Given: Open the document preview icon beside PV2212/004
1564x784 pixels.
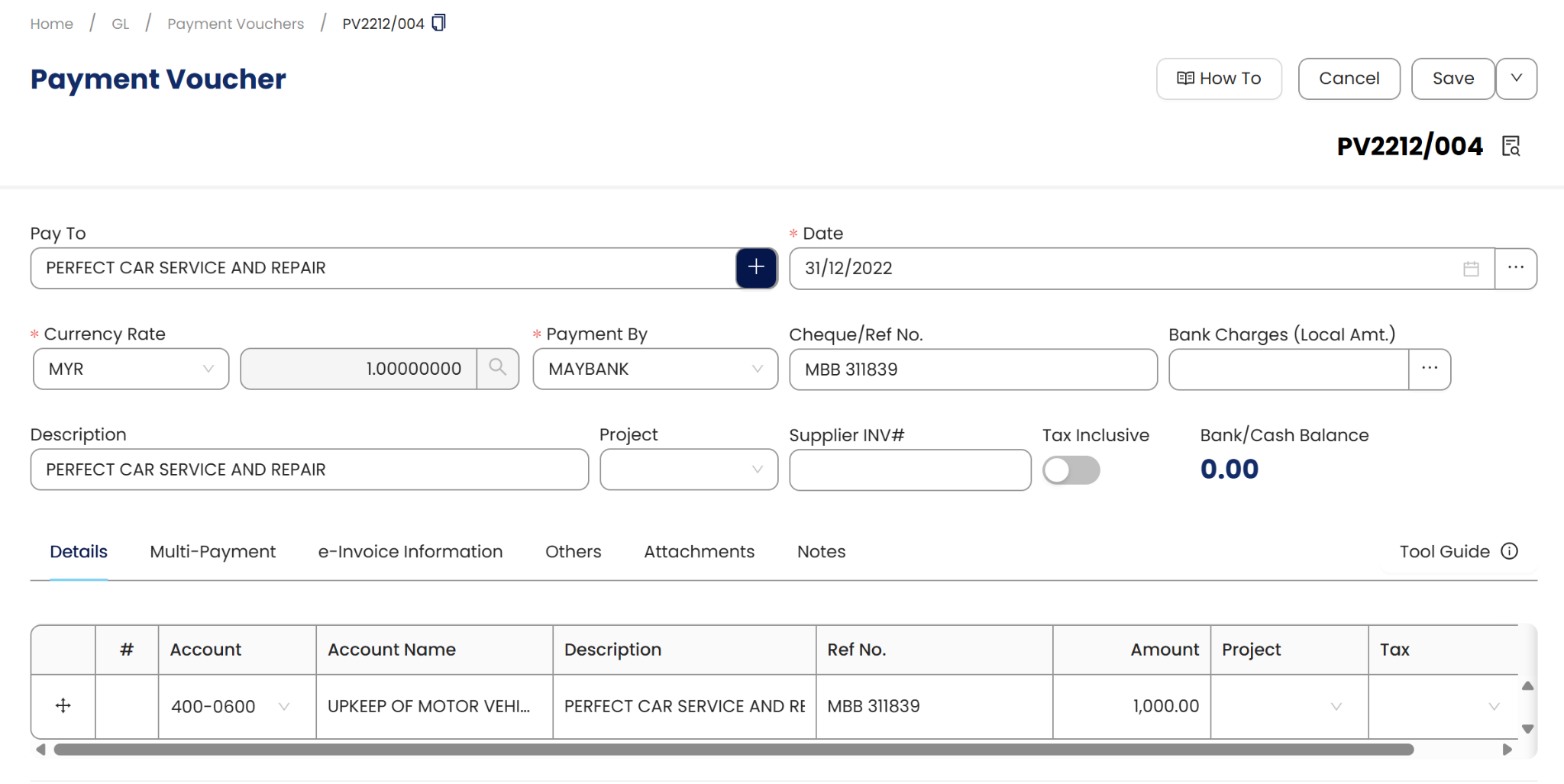Looking at the screenshot, I should coord(1511,146).
